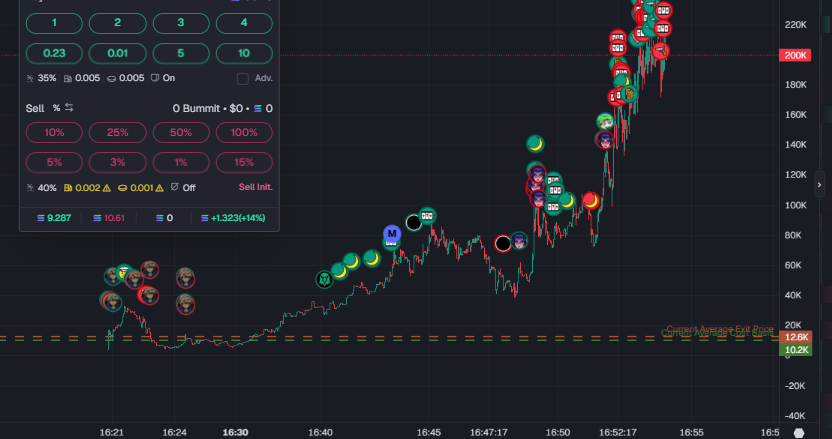
Task: Sell 3% of position
Action: tap(117, 162)
